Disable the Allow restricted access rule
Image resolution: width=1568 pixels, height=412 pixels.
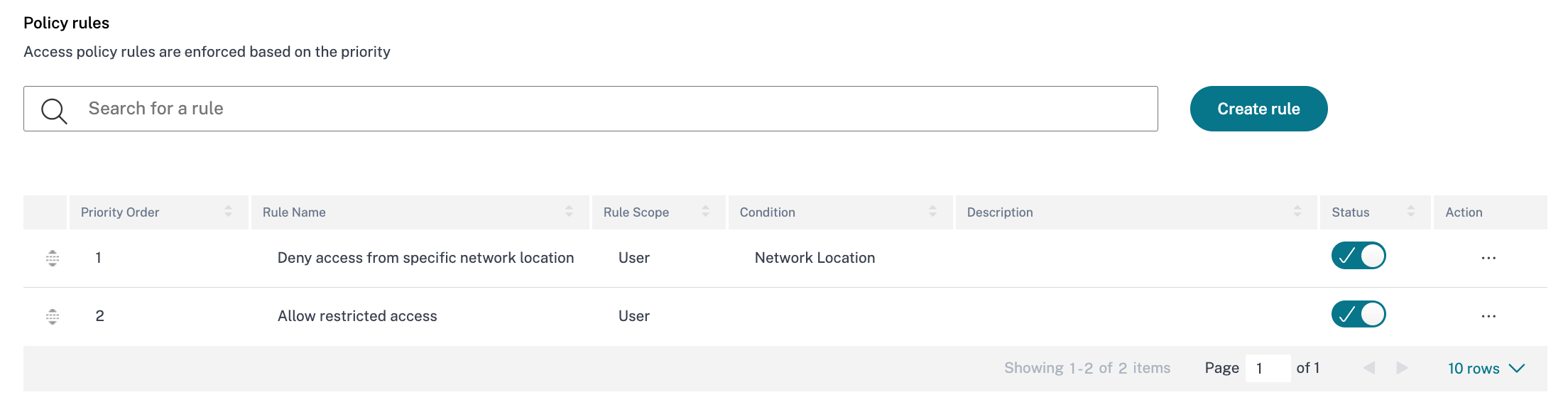(x=1358, y=314)
